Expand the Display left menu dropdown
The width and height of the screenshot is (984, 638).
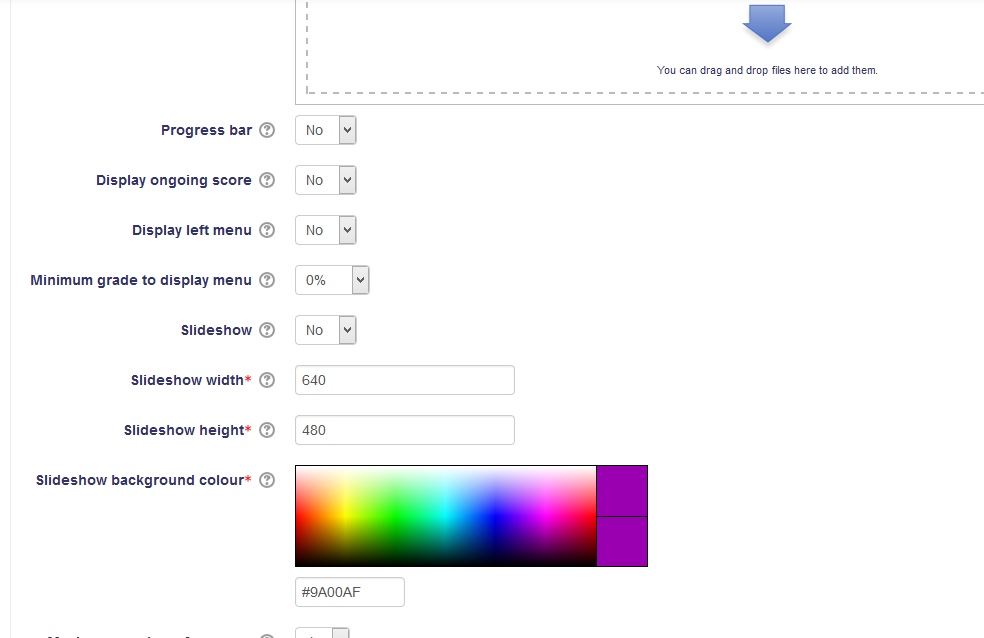pyautogui.click(x=326, y=230)
